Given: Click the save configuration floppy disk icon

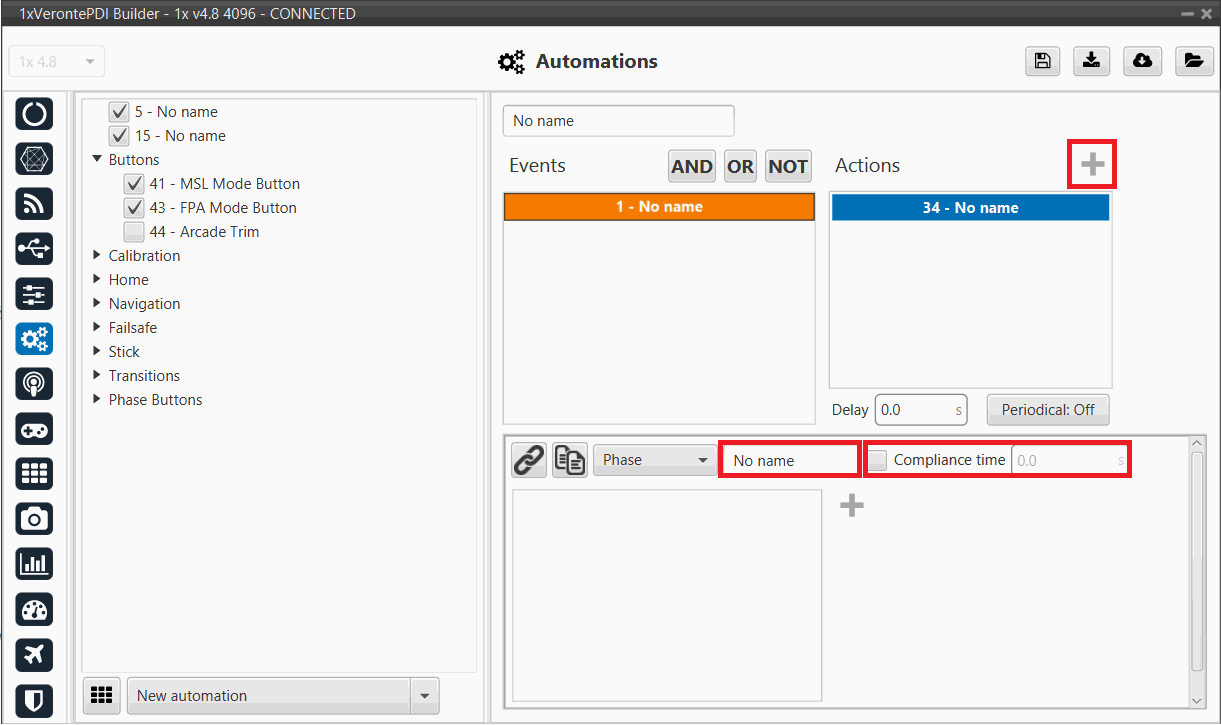Looking at the screenshot, I should click(x=1042, y=61).
